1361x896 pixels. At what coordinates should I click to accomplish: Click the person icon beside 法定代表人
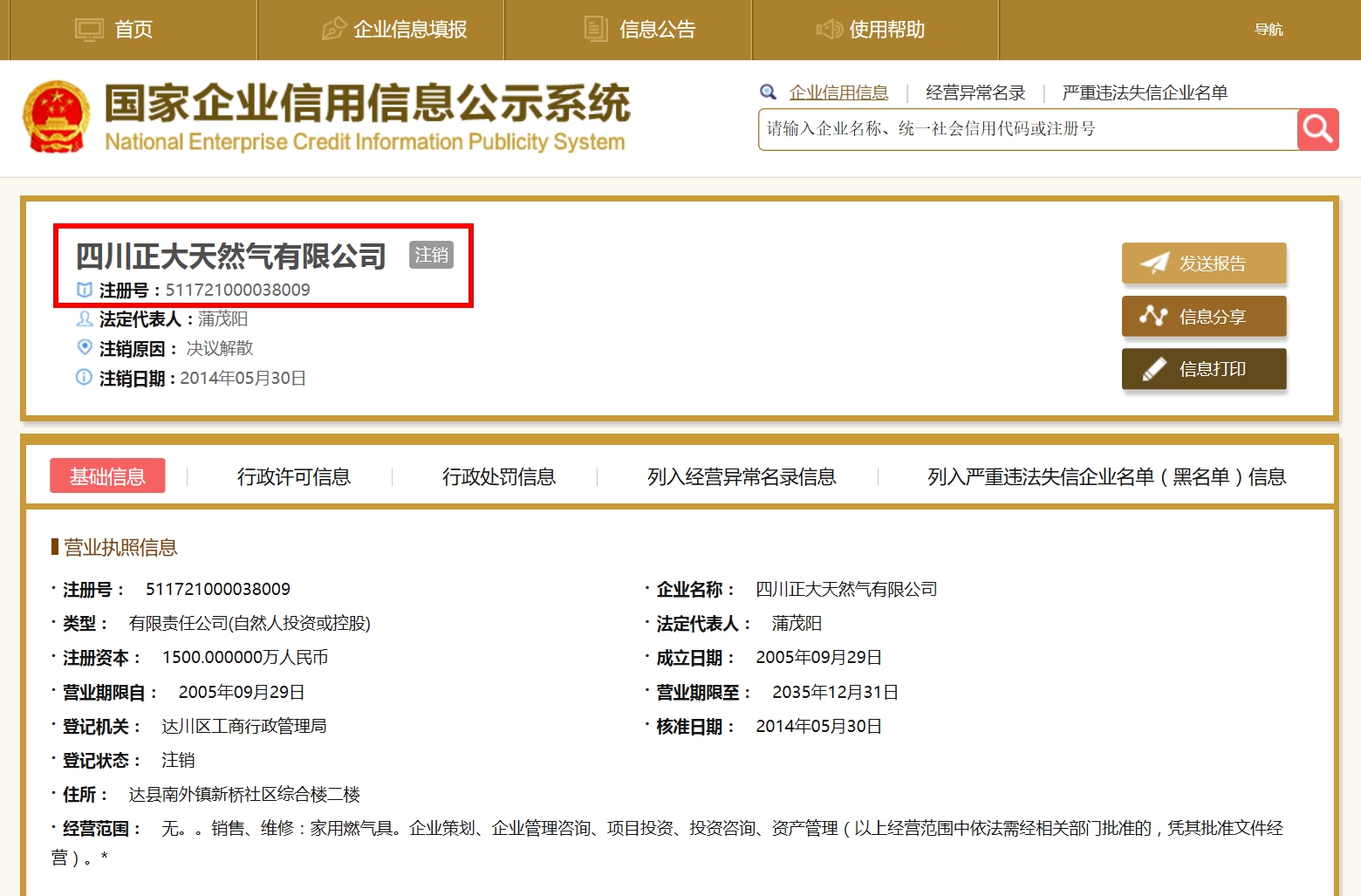point(85,318)
